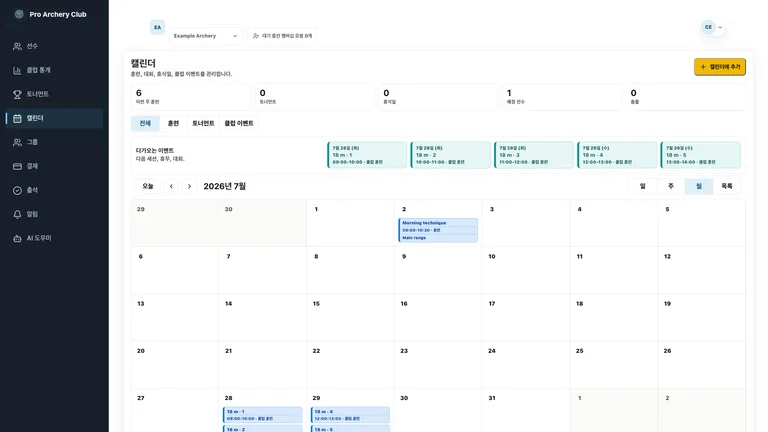Click the EA club avatar badge
This screenshot has height=432, width=768.
coord(157,27)
